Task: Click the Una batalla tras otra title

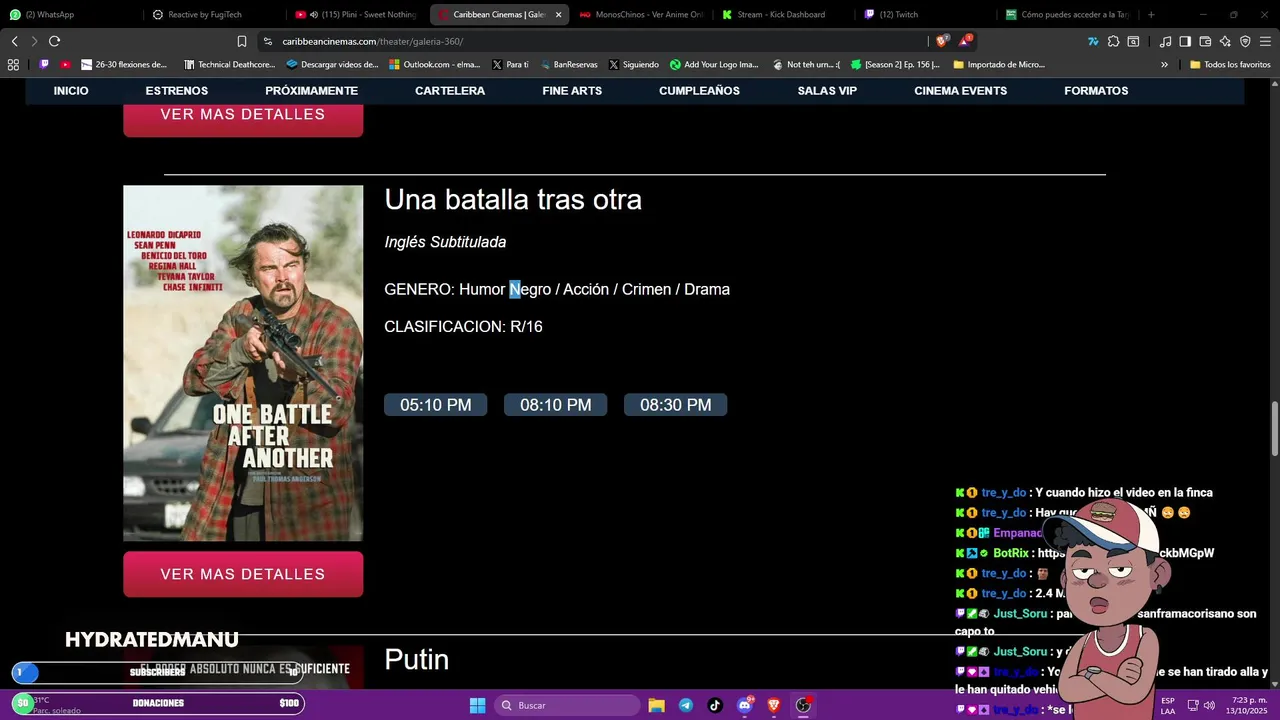Action: (513, 200)
